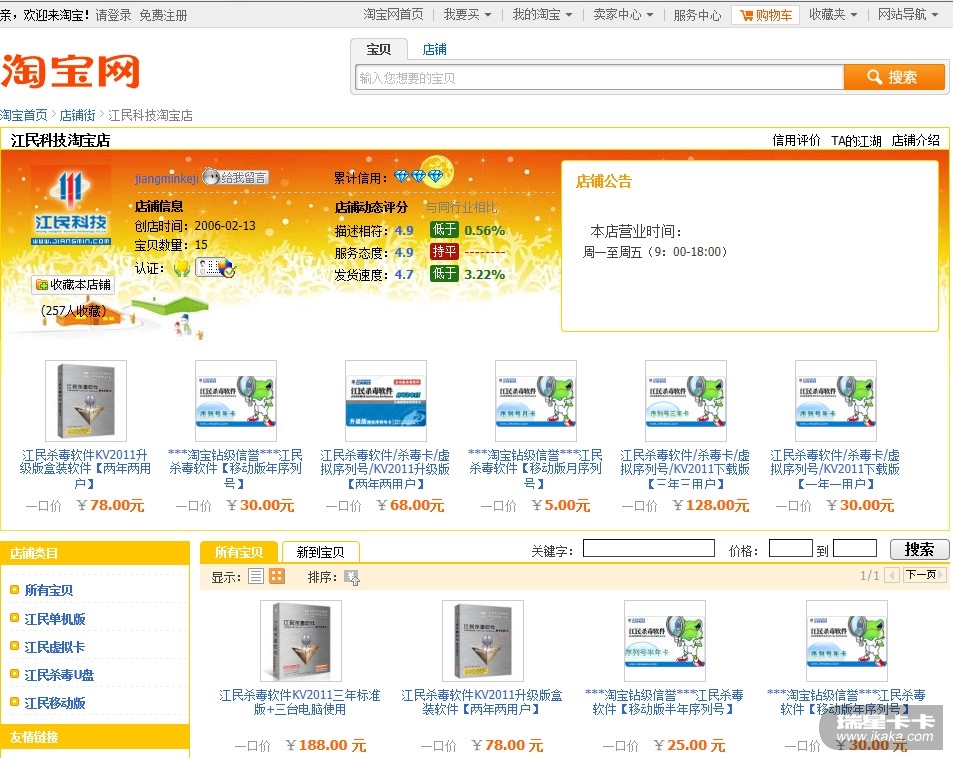Switch to list view display icon
The image size is (953, 758).
[256, 576]
